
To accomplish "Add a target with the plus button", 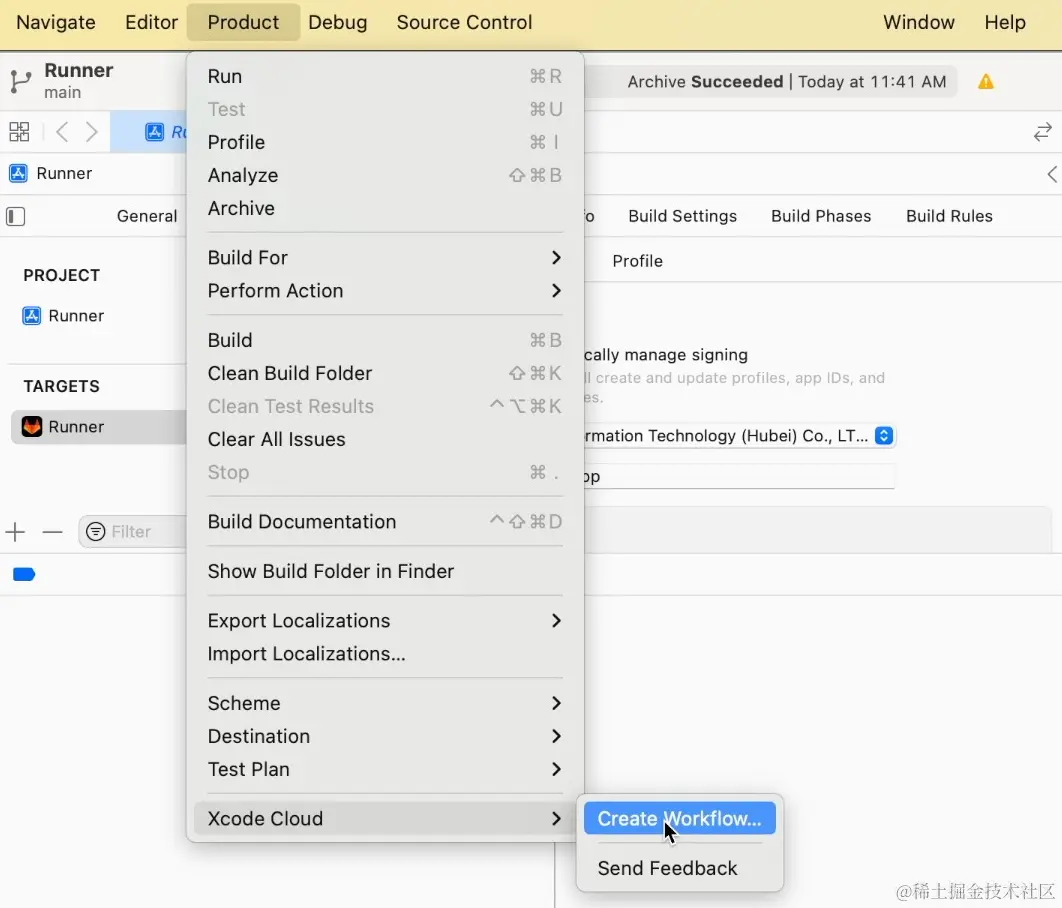I will click(15, 532).
